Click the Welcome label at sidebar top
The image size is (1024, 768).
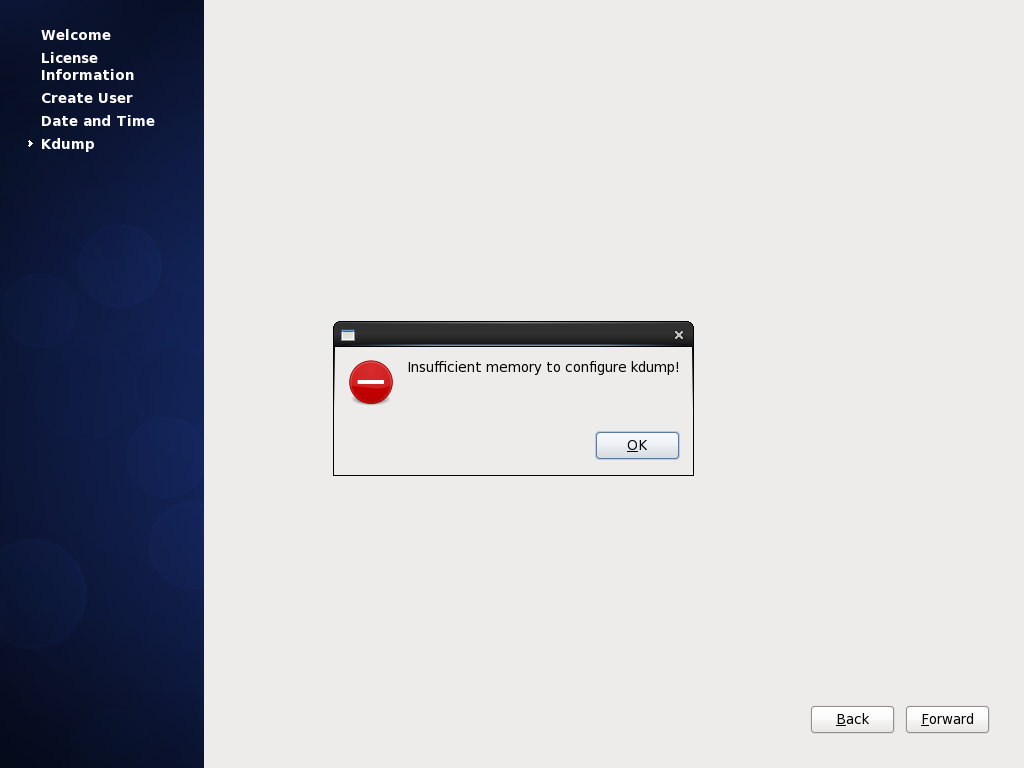(75, 35)
